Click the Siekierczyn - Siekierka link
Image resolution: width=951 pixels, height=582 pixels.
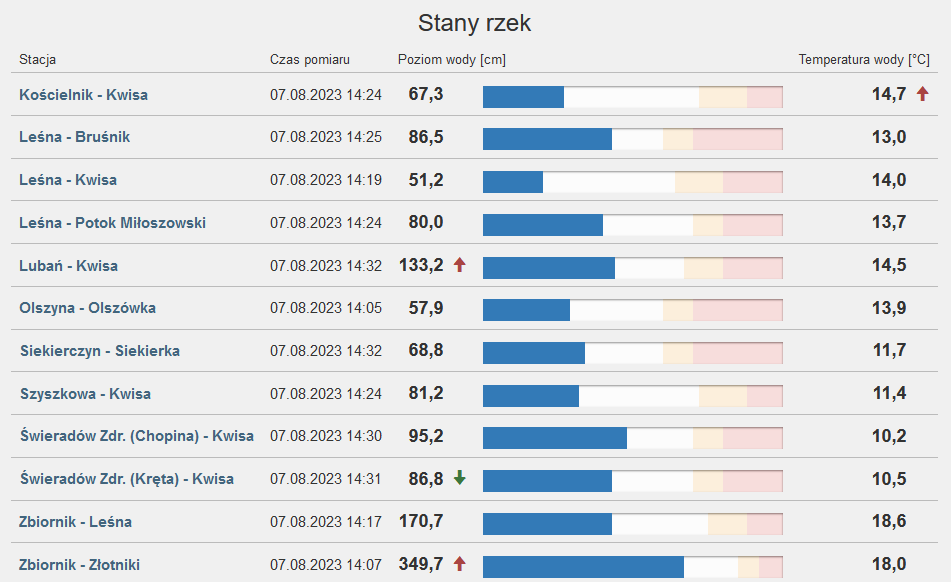tap(100, 351)
